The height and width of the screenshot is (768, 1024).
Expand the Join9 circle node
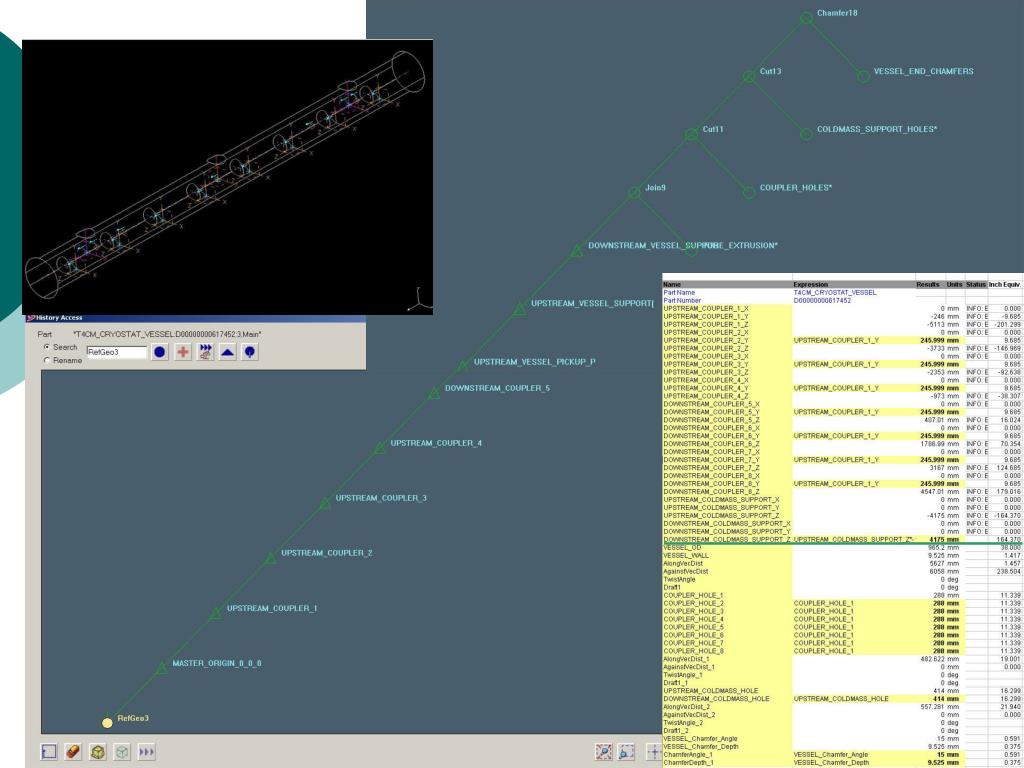tap(634, 192)
